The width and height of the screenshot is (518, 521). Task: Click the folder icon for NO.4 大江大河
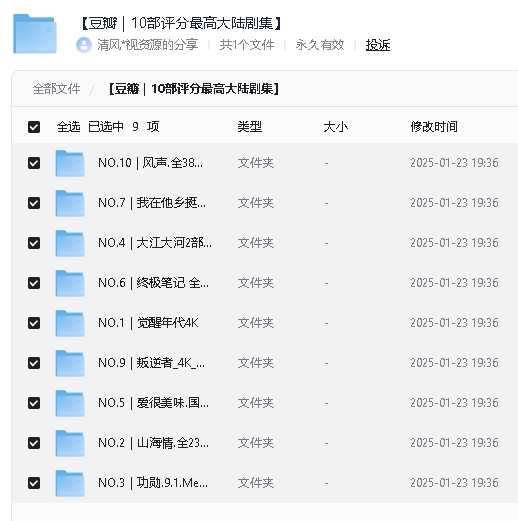(x=70, y=243)
